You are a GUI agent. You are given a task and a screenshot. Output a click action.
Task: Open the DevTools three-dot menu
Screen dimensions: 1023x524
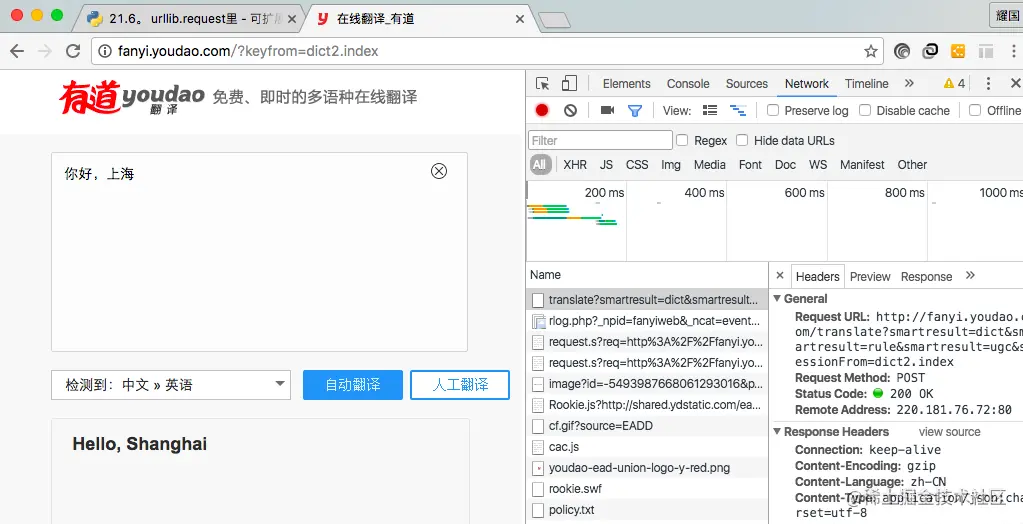click(x=988, y=84)
